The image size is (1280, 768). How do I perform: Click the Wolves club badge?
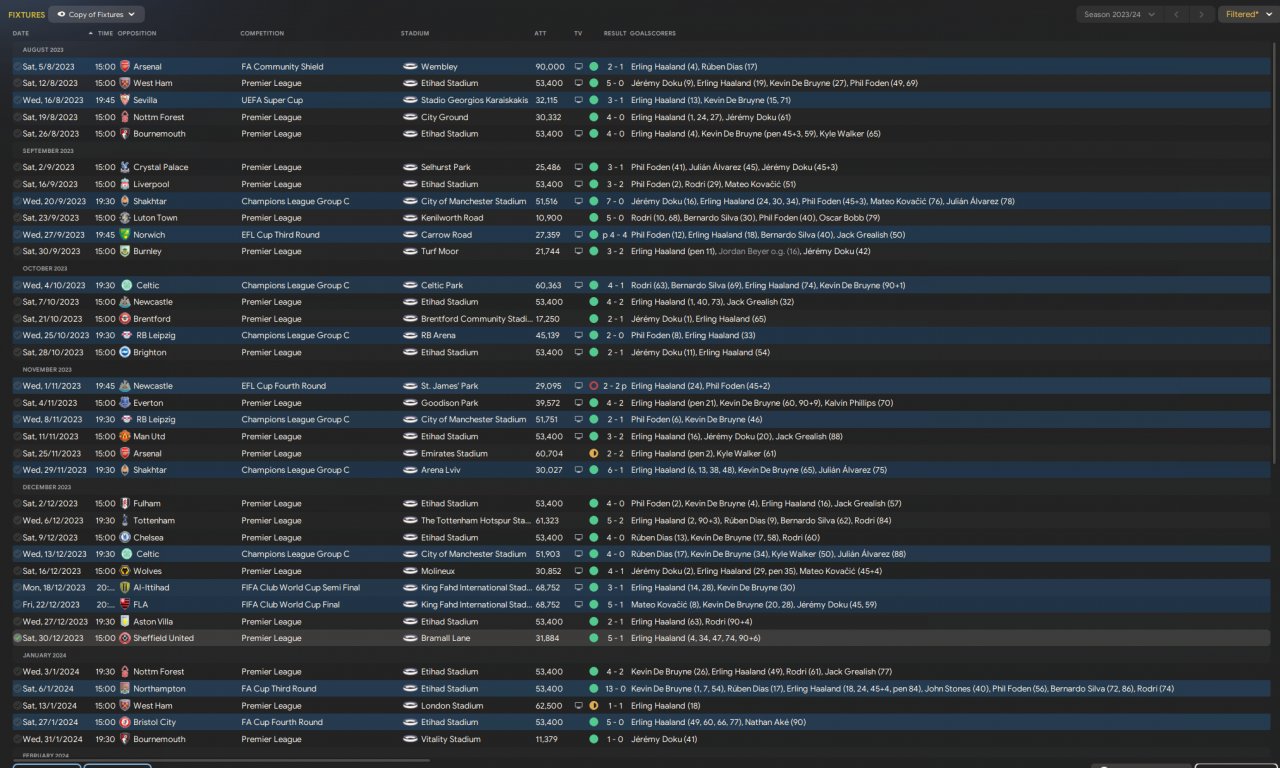click(125, 571)
